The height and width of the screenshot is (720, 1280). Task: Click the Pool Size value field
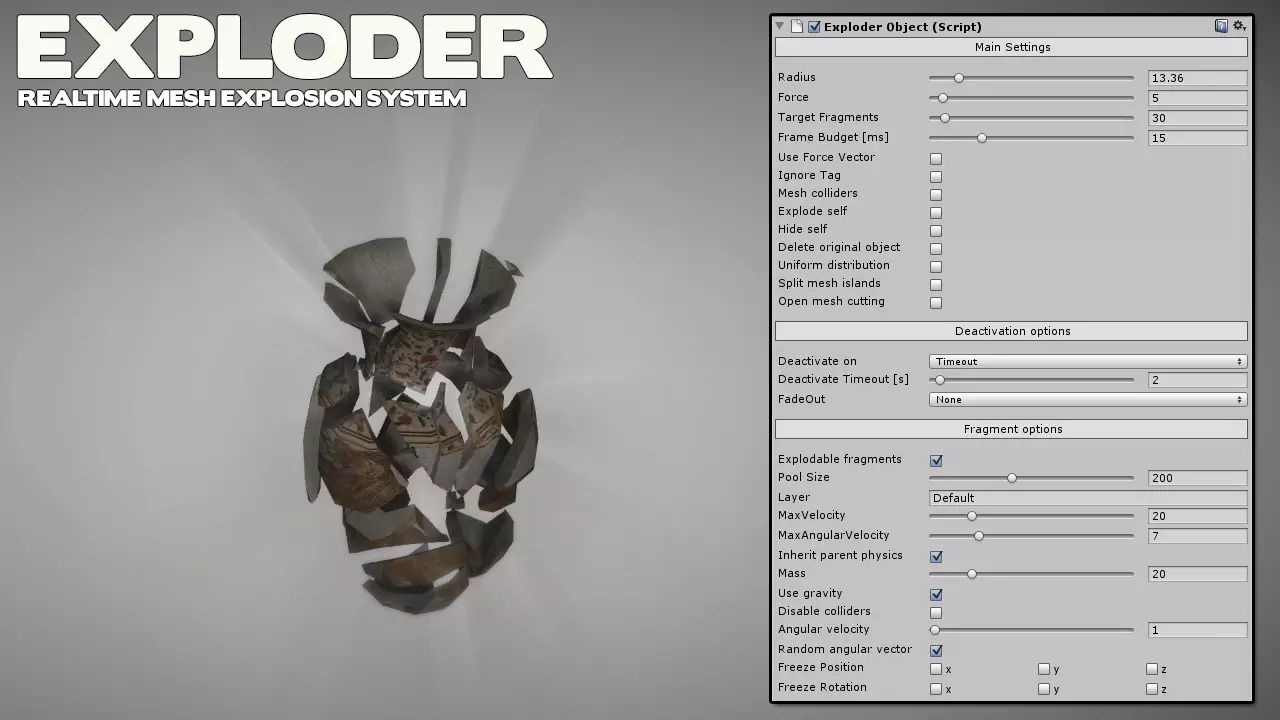pyautogui.click(x=1197, y=478)
